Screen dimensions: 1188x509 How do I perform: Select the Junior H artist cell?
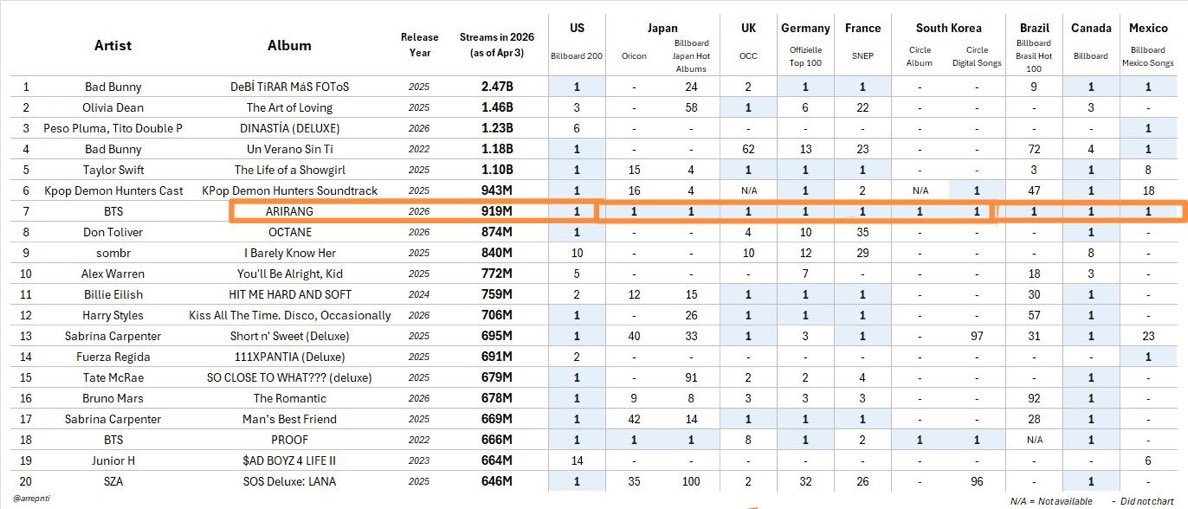click(113, 460)
